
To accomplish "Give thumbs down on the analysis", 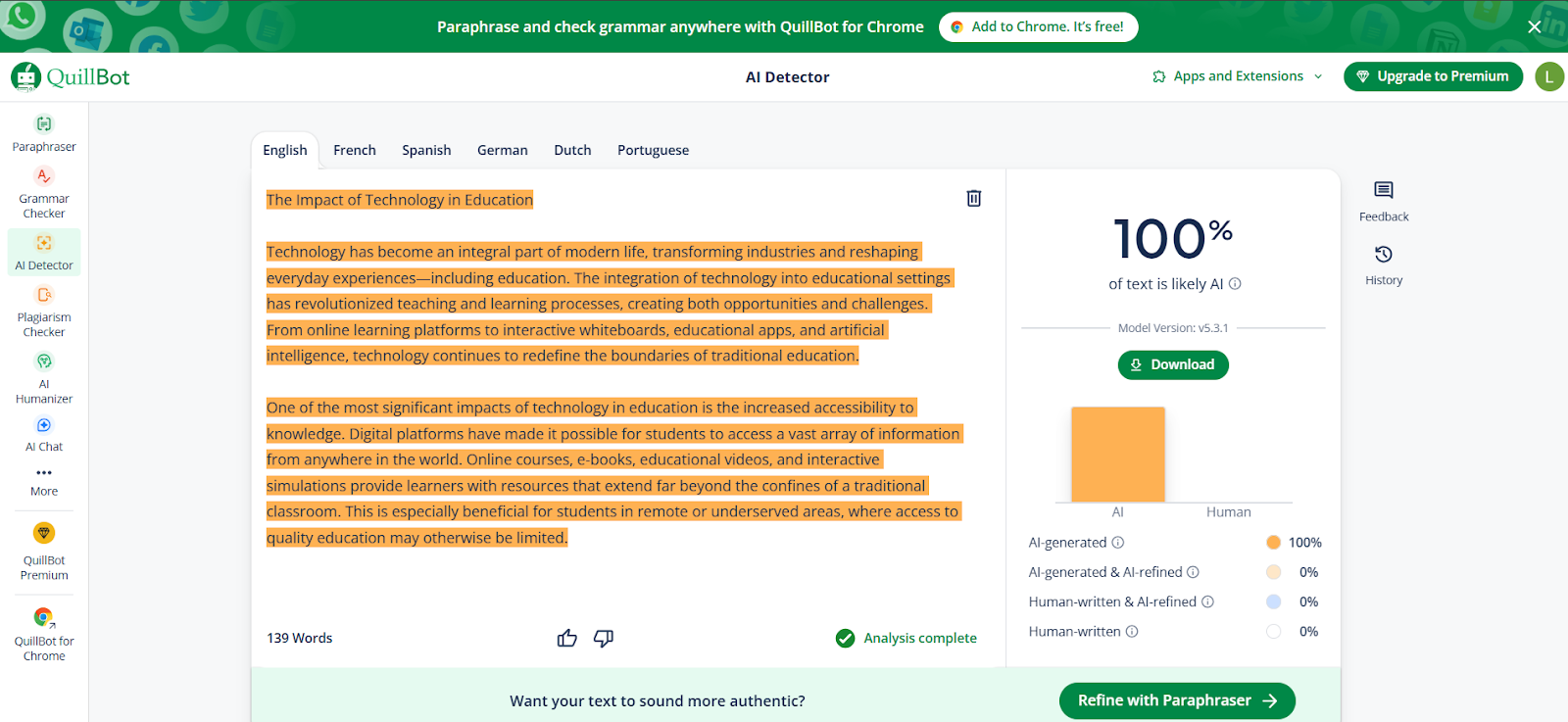I will (x=604, y=639).
